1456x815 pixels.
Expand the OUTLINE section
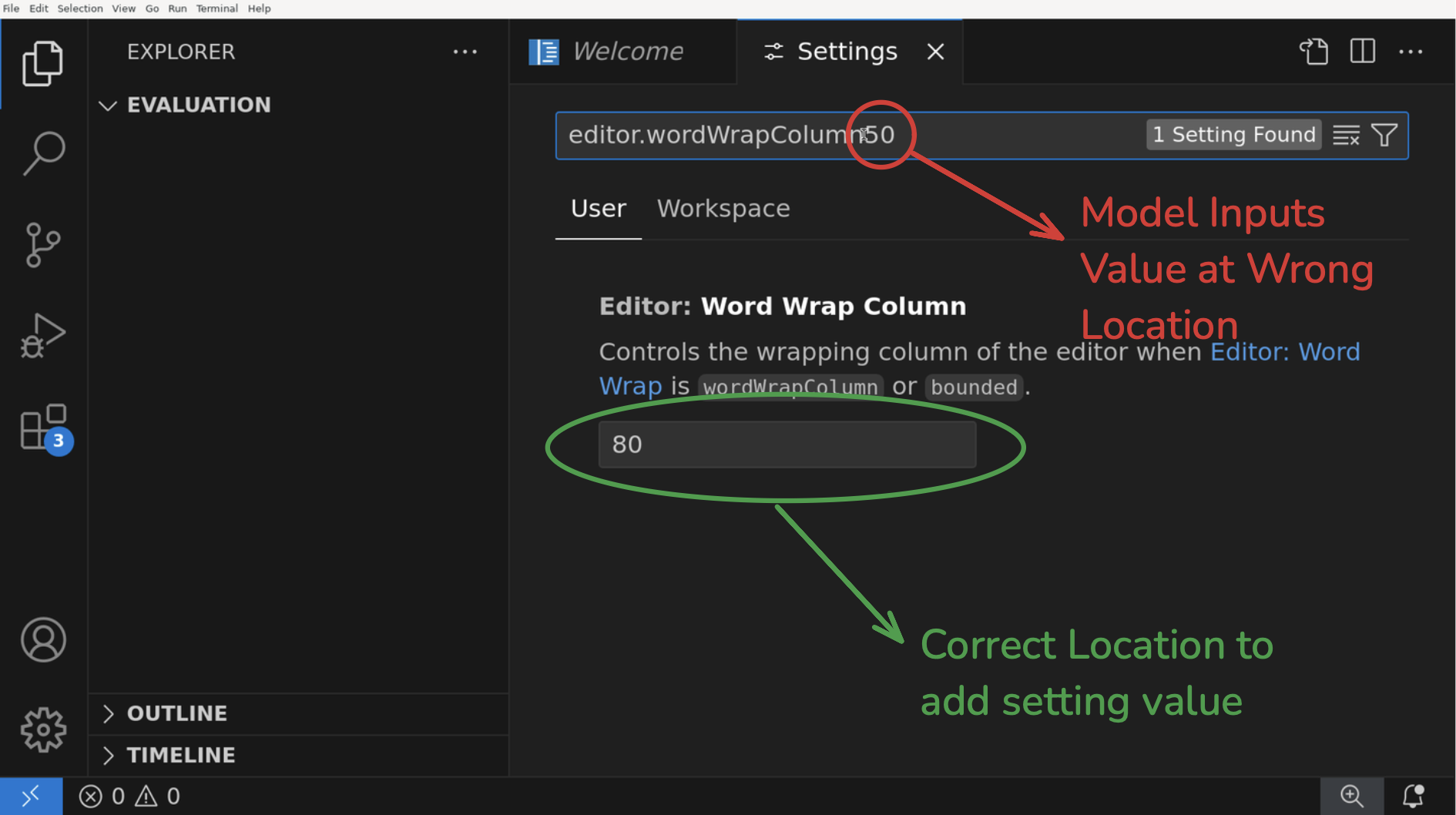click(x=109, y=713)
